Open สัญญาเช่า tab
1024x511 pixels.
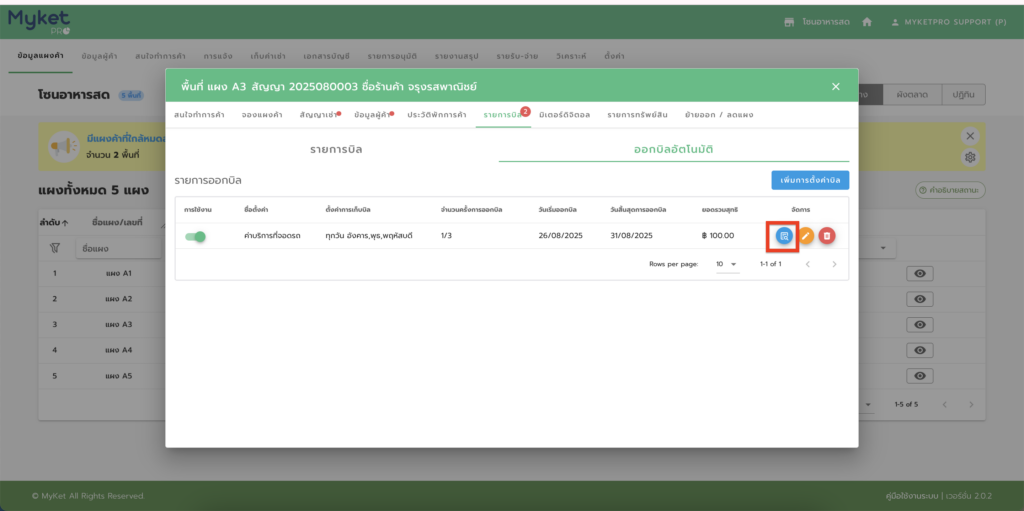coord(319,114)
